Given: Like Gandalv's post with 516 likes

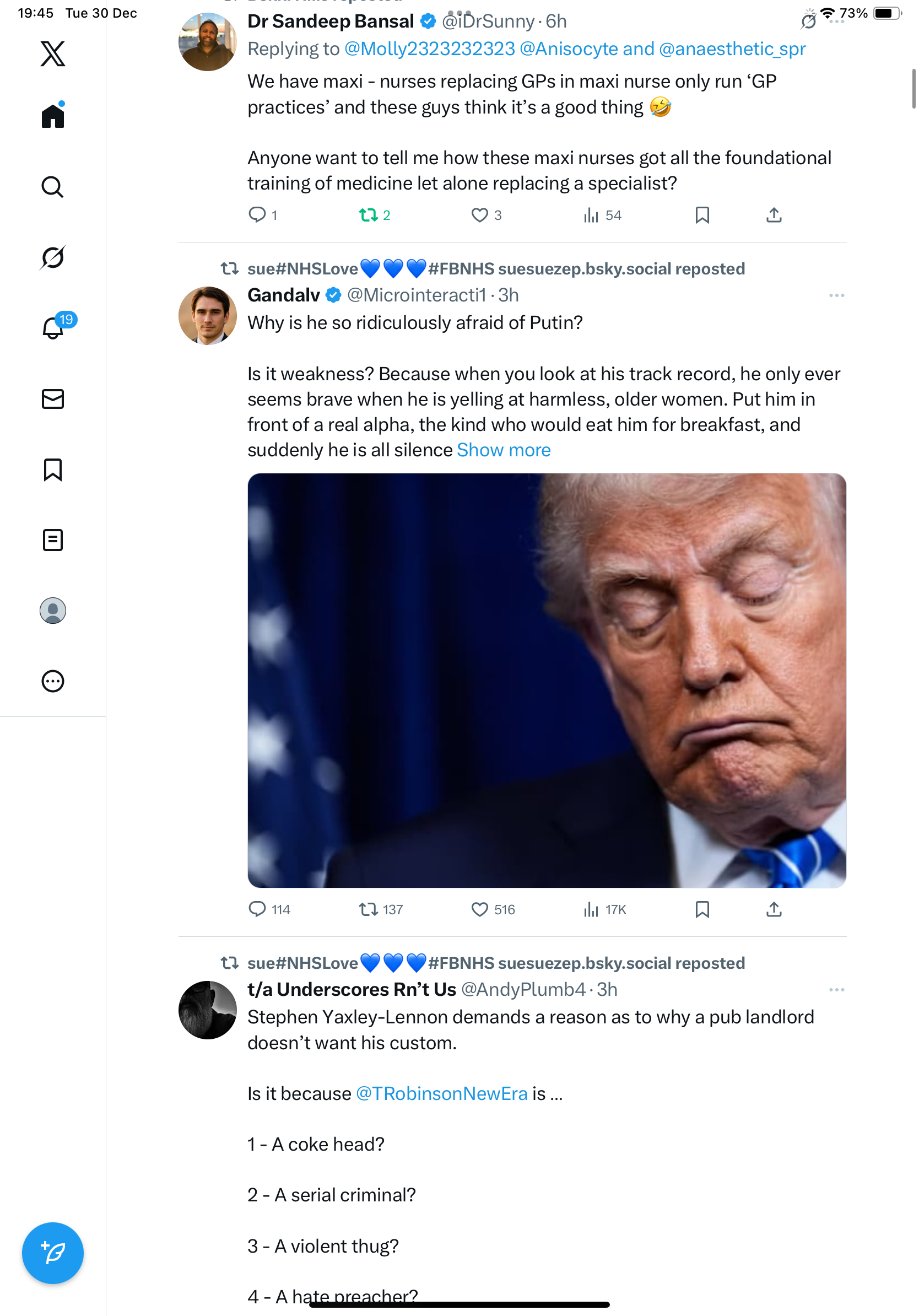Looking at the screenshot, I should [479, 910].
